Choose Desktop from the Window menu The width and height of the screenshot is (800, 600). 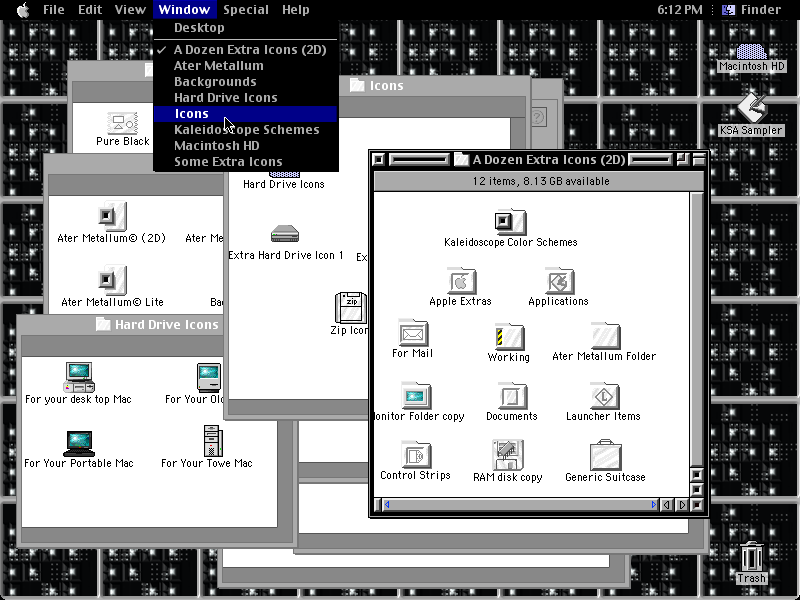(x=245, y=28)
